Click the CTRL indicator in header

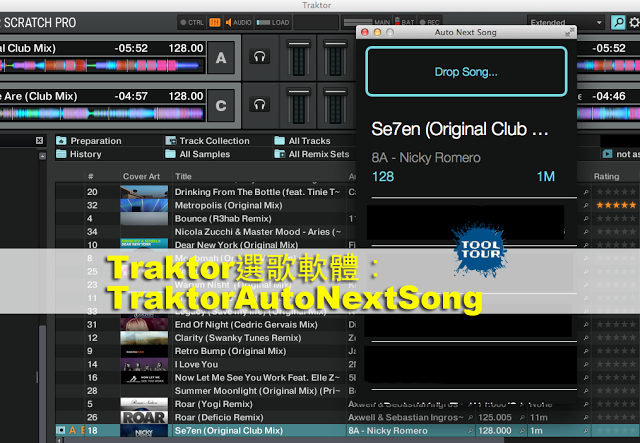192,22
